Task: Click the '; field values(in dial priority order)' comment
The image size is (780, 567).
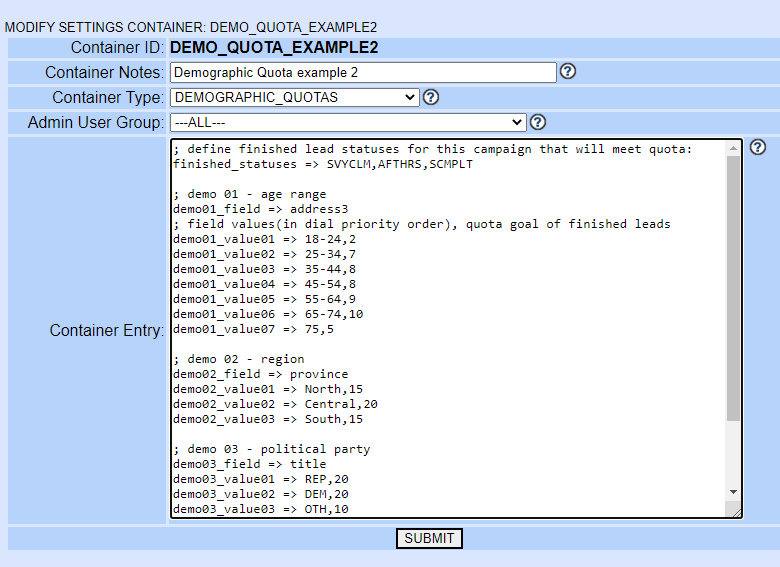Action: click(422, 224)
